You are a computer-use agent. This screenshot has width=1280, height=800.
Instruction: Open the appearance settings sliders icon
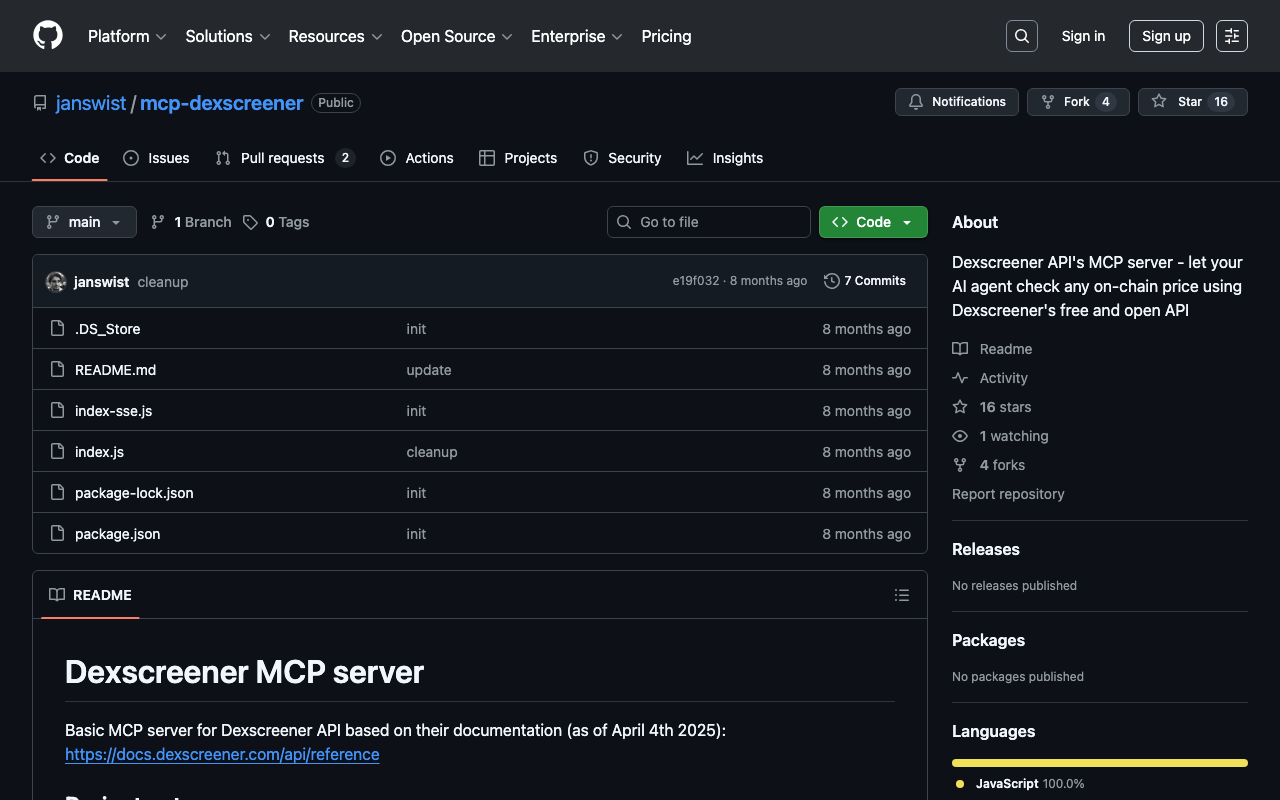point(1231,36)
